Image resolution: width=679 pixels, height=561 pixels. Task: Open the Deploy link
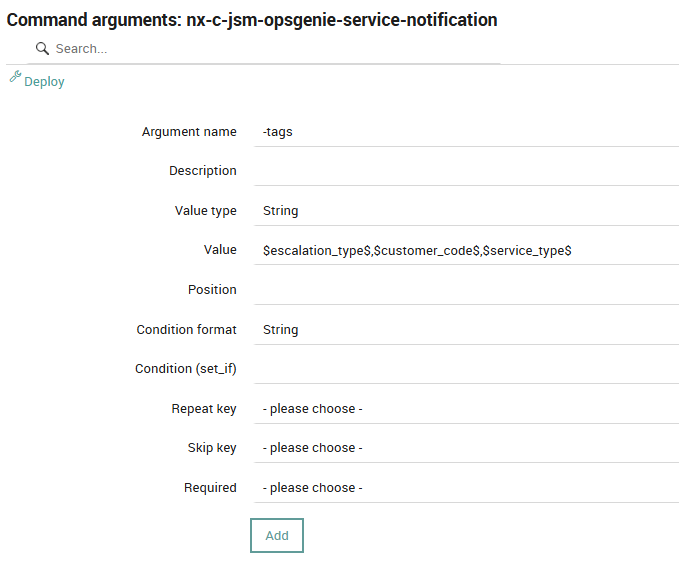point(44,82)
